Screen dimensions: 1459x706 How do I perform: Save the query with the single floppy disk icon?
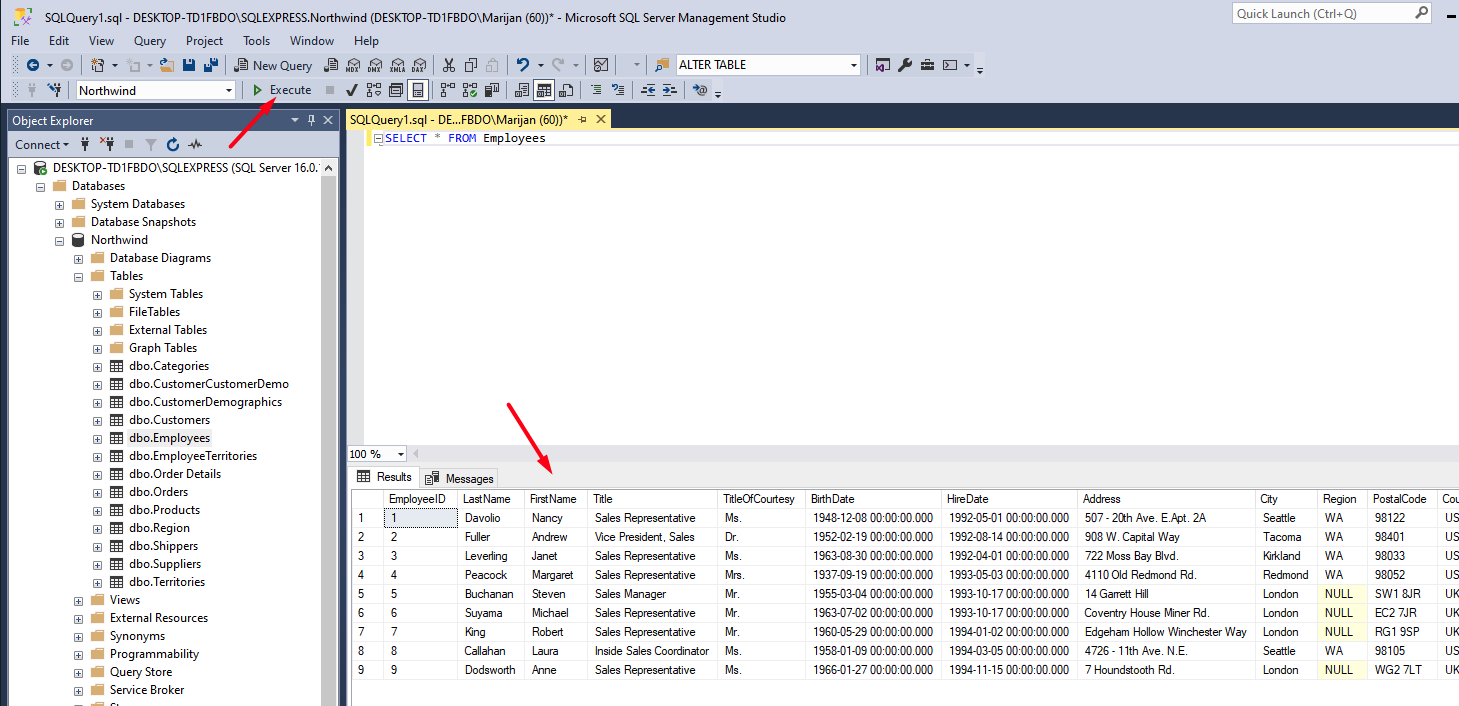(189, 65)
